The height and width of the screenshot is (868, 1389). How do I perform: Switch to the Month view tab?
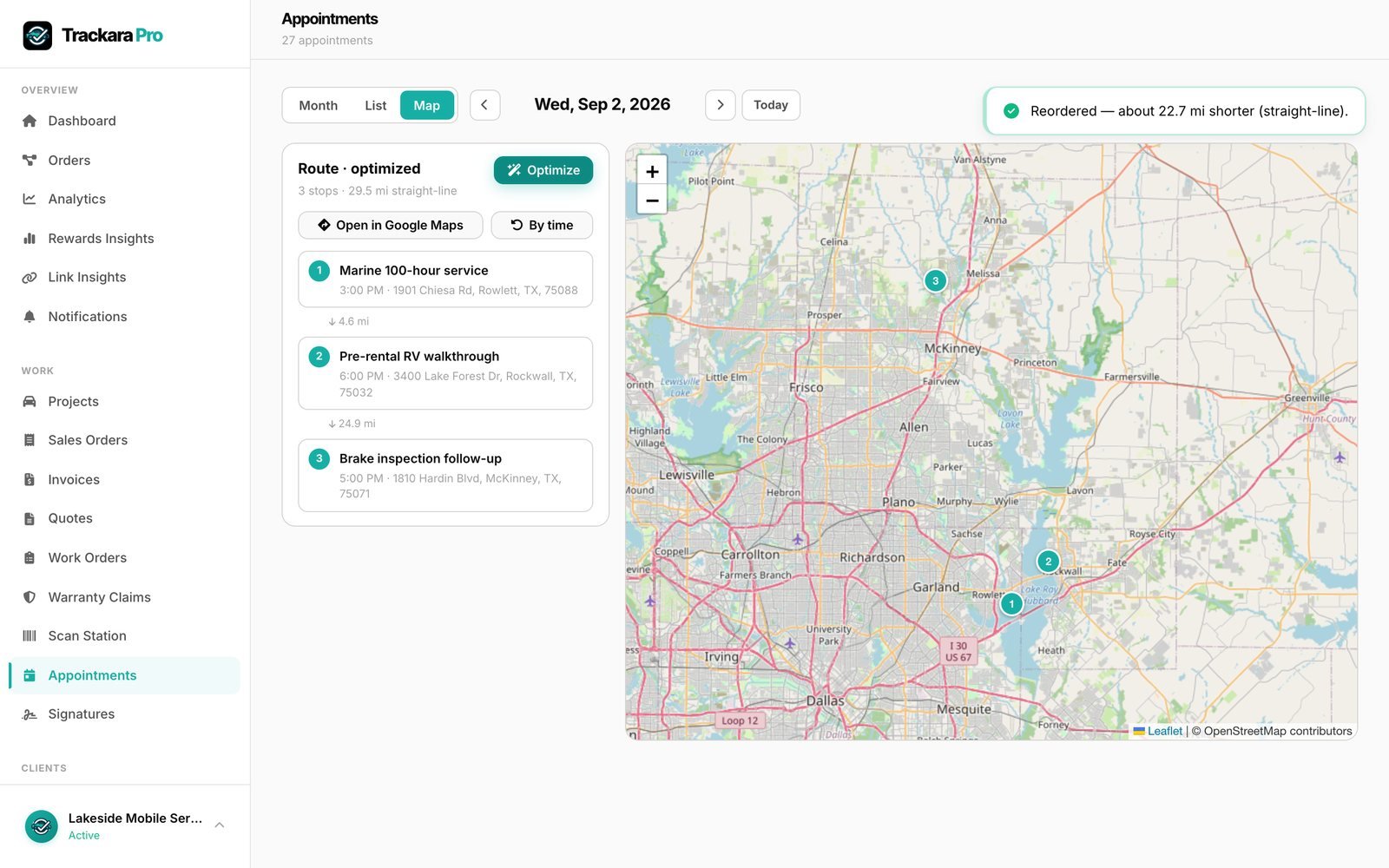(x=318, y=105)
